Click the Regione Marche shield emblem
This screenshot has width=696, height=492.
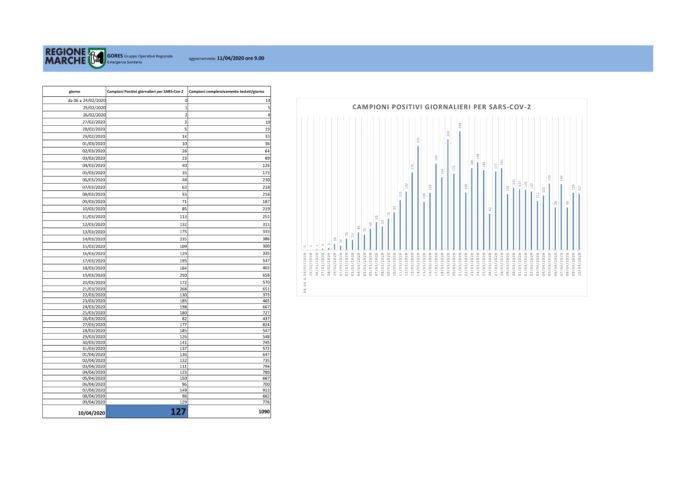97,58
